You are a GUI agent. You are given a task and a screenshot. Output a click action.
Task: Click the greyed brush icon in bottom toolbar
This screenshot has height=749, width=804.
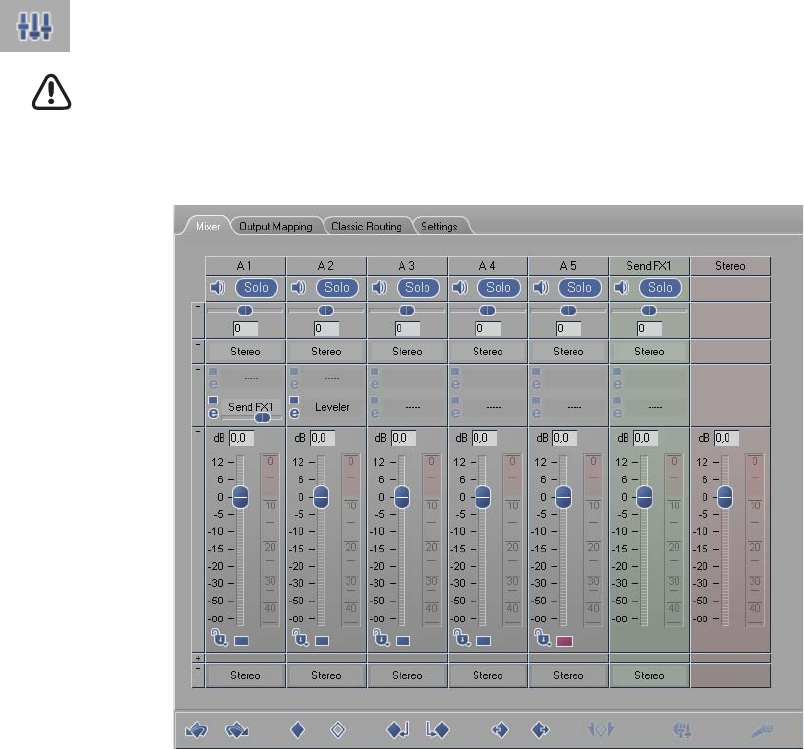(762, 730)
